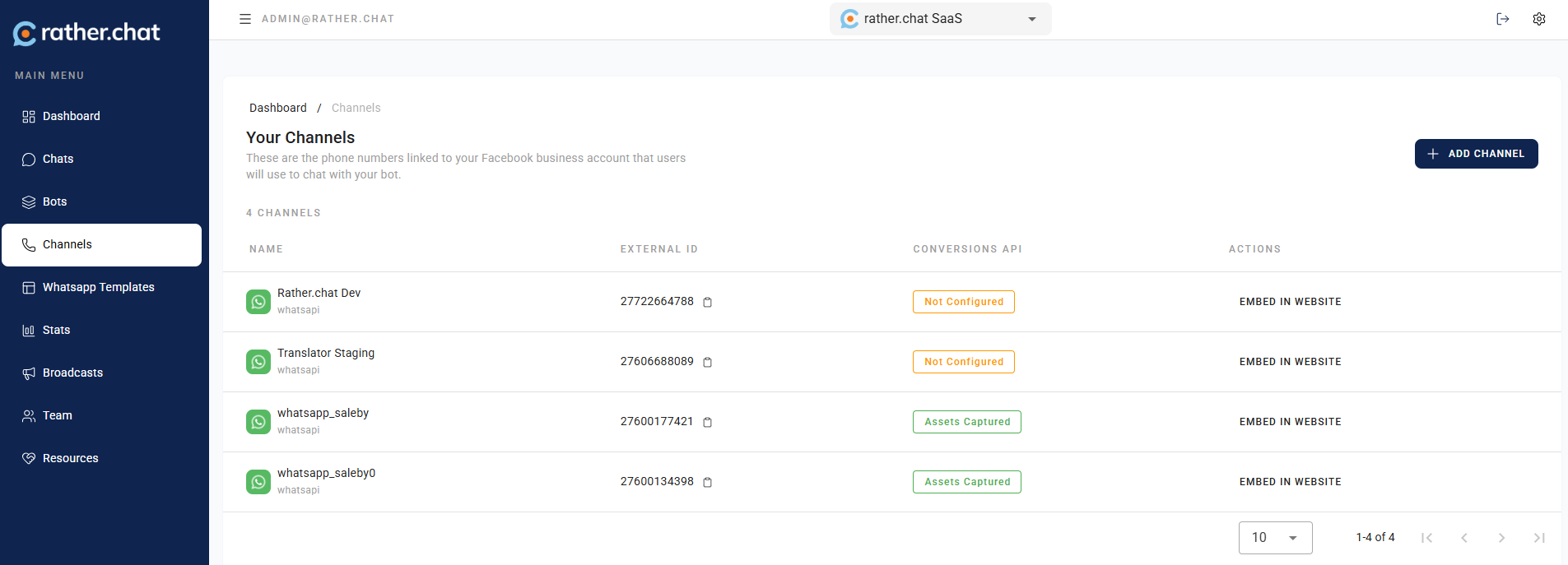1568x565 pixels.
Task: Open settings gear icon
Action: [x=1539, y=19]
